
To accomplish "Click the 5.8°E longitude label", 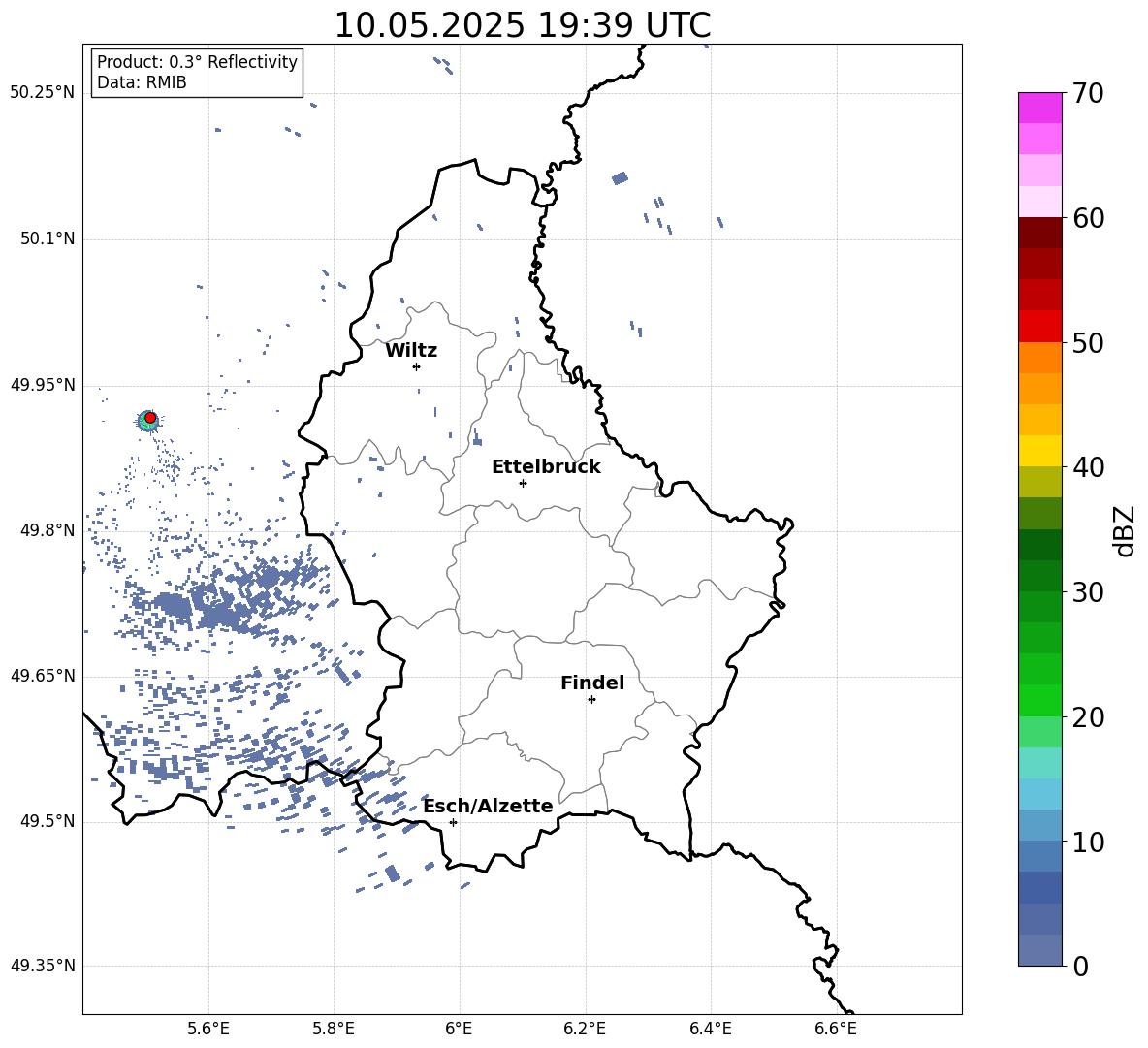I will click(334, 1029).
